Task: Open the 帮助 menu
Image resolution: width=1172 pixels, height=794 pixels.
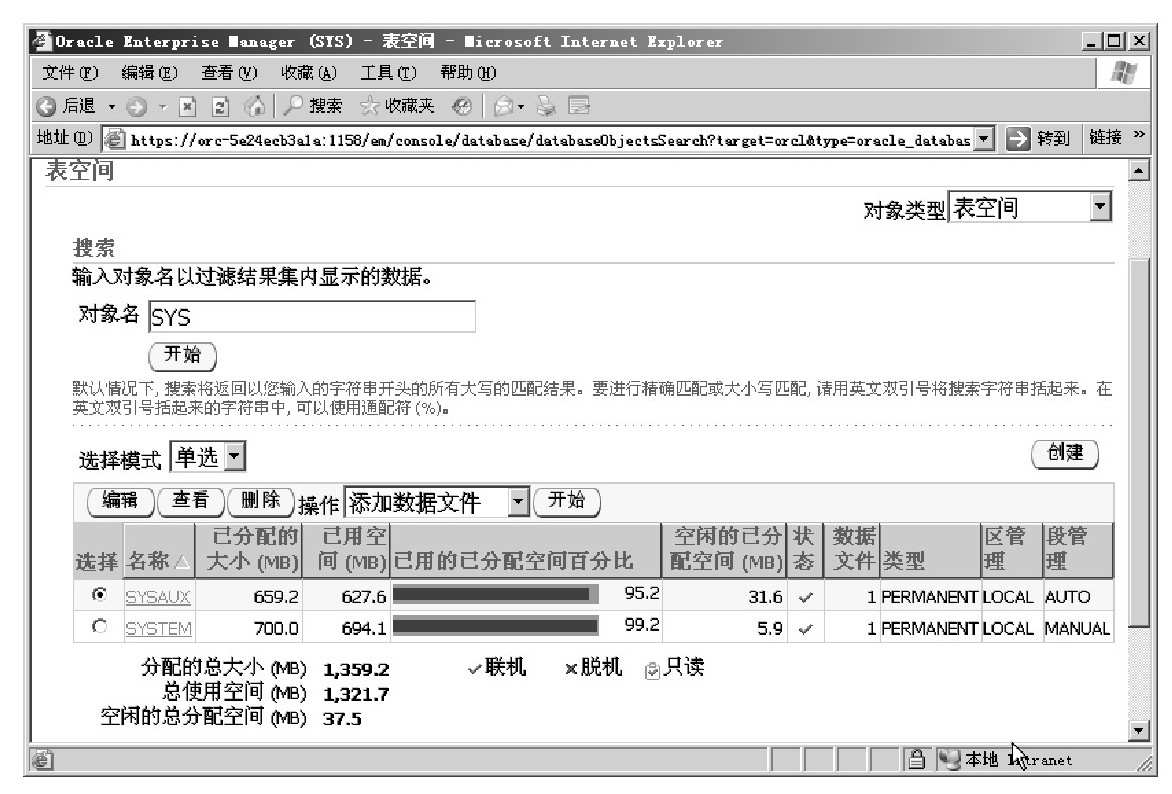Action: [x=468, y=73]
